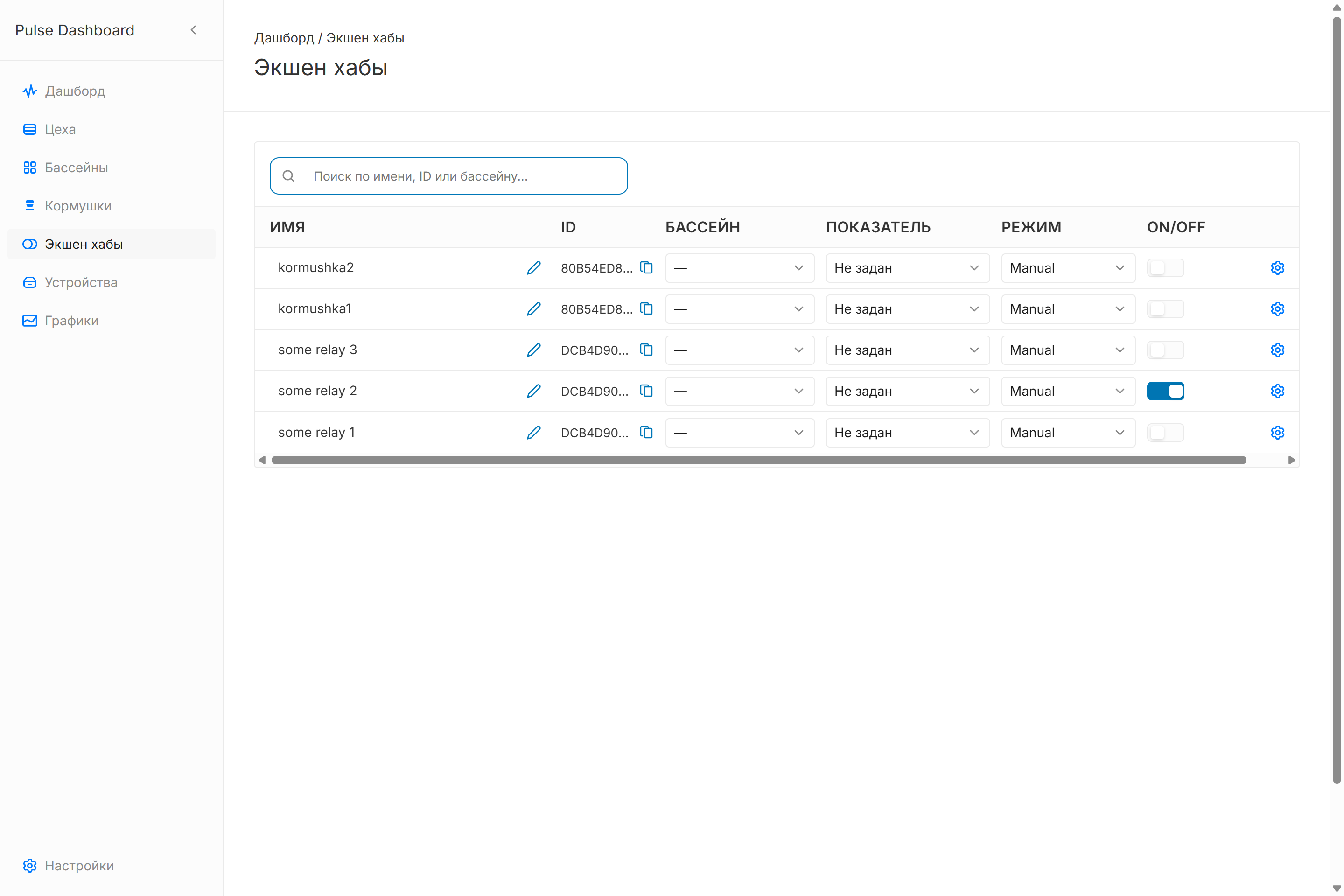Image resolution: width=1344 pixels, height=896 pixels.
Task: Open settings gear for kormushka2
Action: click(1278, 267)
